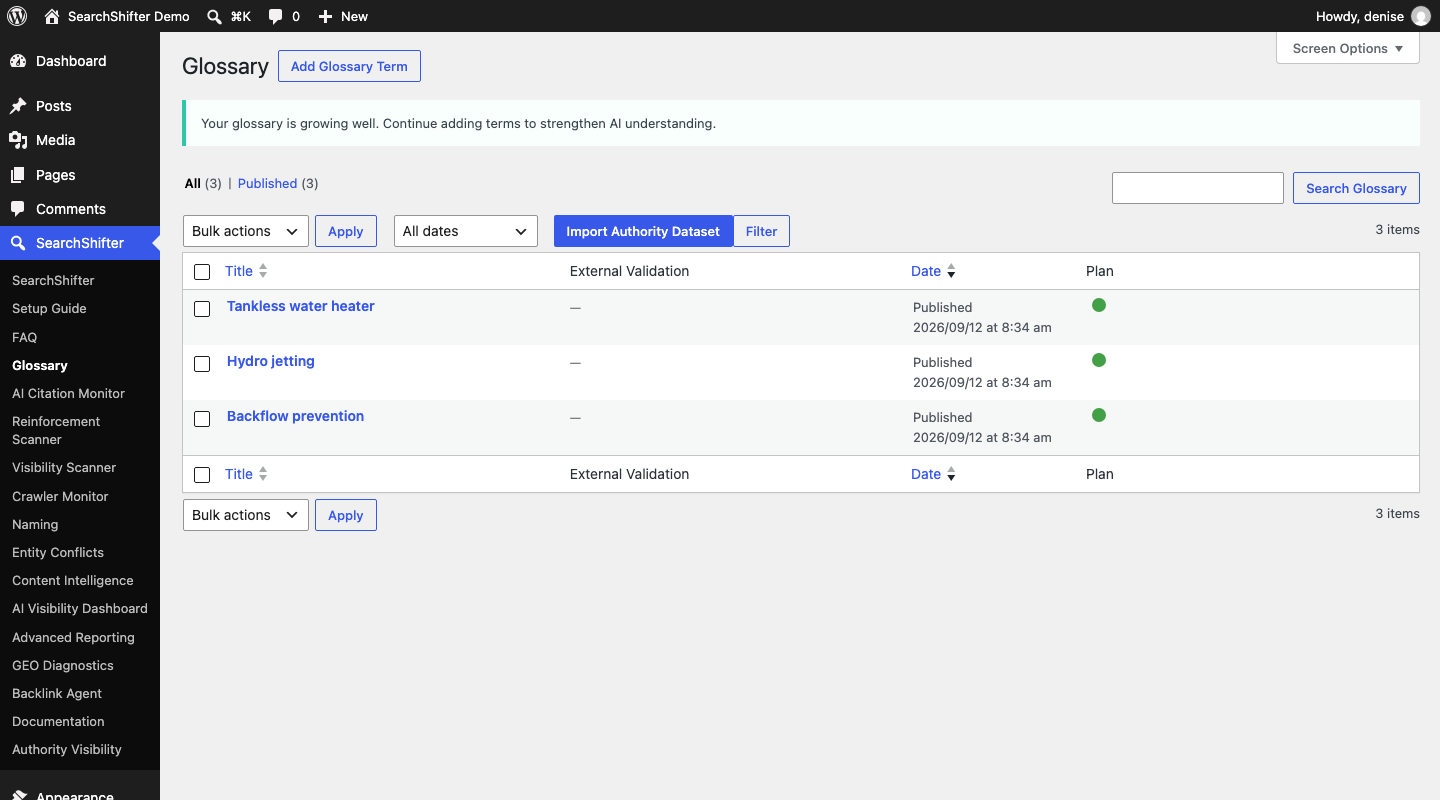The image size is (1440, 800).
Task: Filter by Published terms link
Action: click(267, 183)
